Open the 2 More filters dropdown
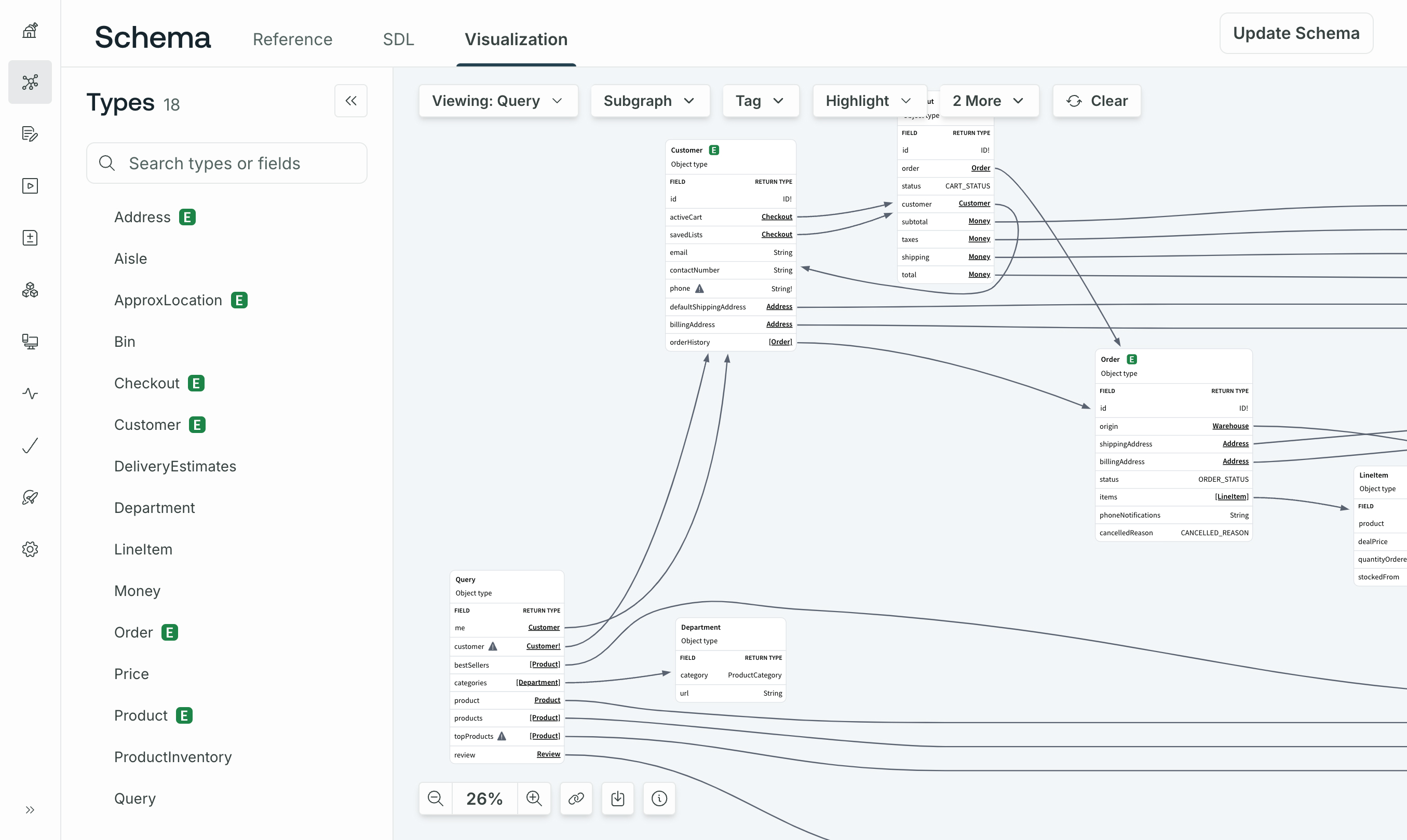This screenshot has width=1407, height=840. (x=990, y=101)
